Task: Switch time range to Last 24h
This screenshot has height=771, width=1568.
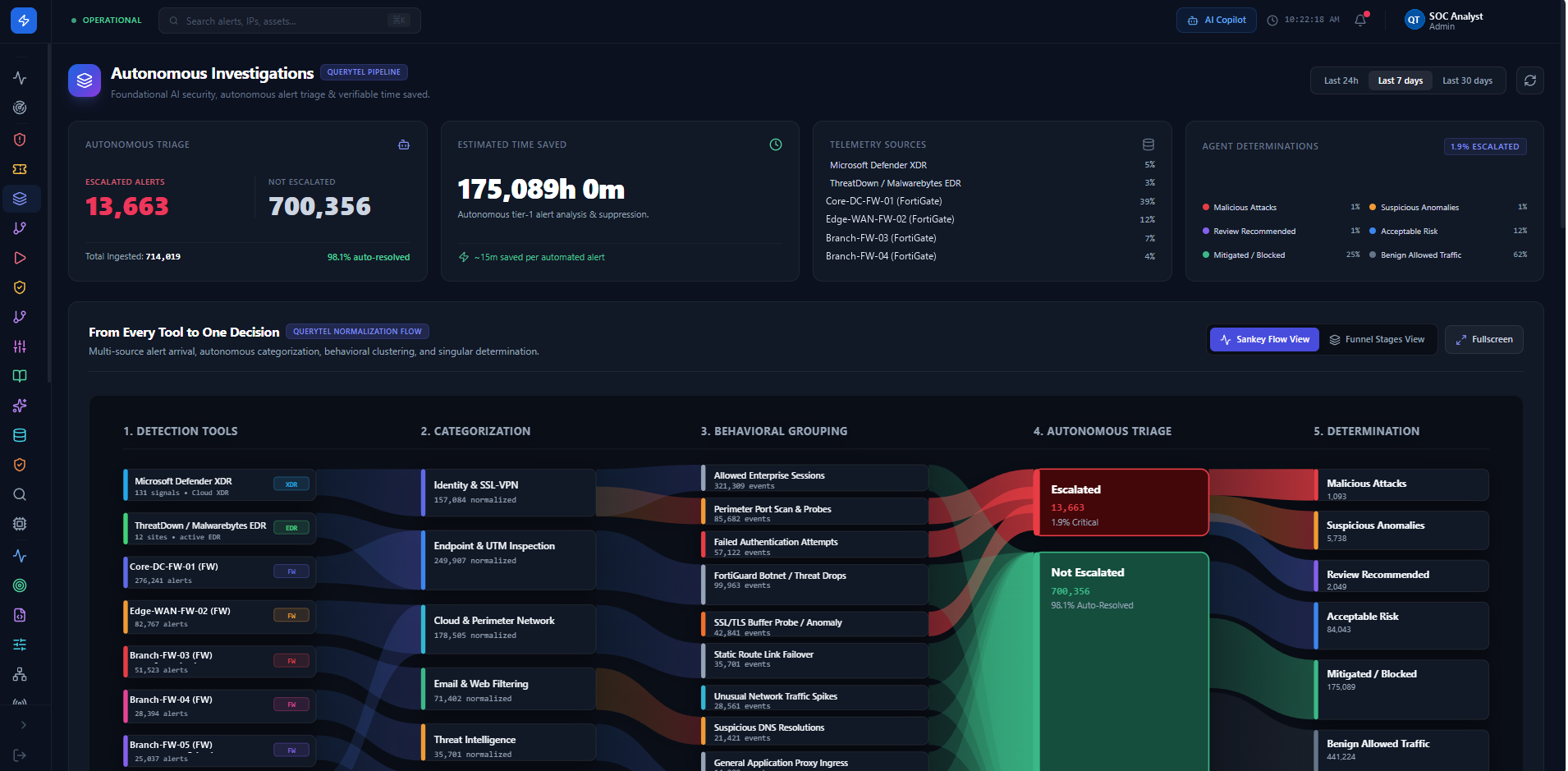Action: coord(1341,80)
